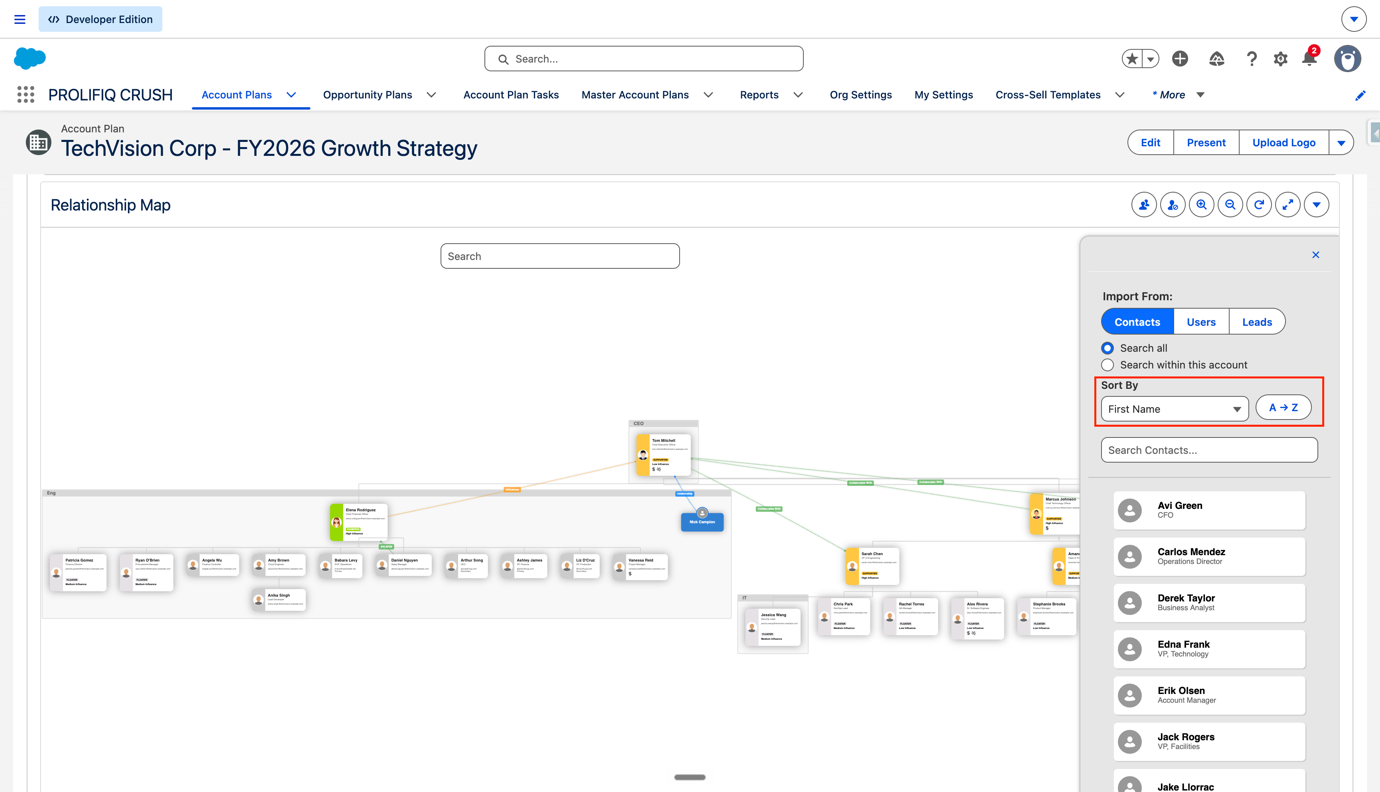Open the Sort By First Name dropdown
This screenshot has height=792, width=1380.
click(1175, 409)
